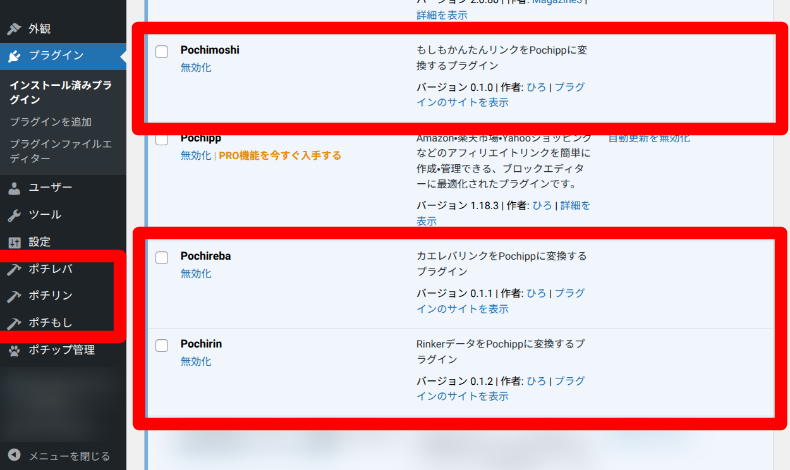Open the プラグインを追加 submenu
Viewport: 790px width, 470px height.
click(50, 122)
